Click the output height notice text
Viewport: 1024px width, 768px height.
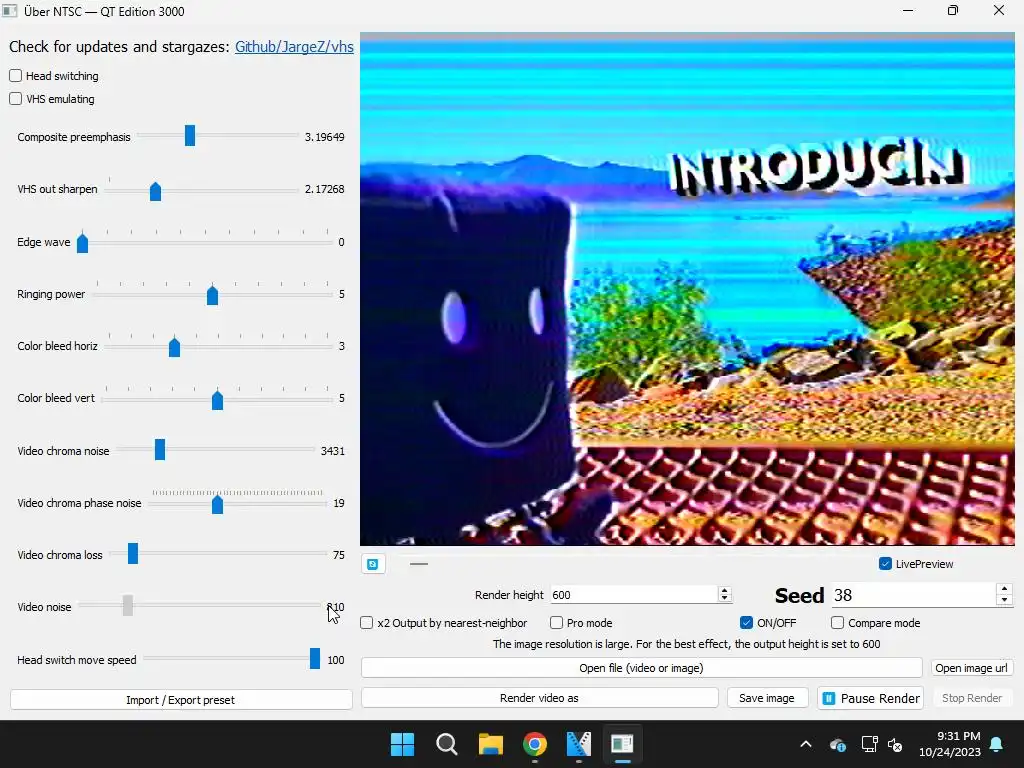[x=686, y=644]
